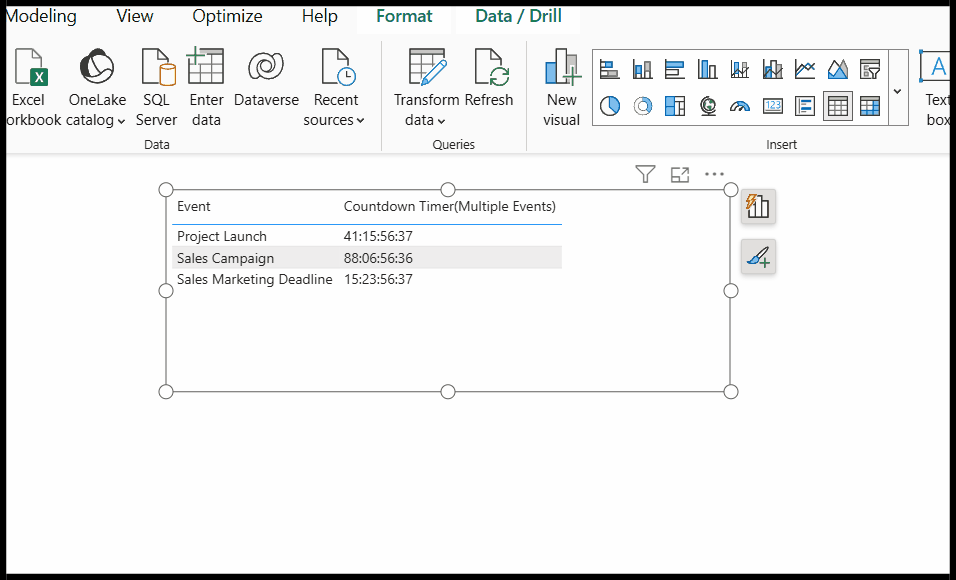Screen dimensions: 956x580
Task: Click the New visual button
Action: [x=561, y=90]
